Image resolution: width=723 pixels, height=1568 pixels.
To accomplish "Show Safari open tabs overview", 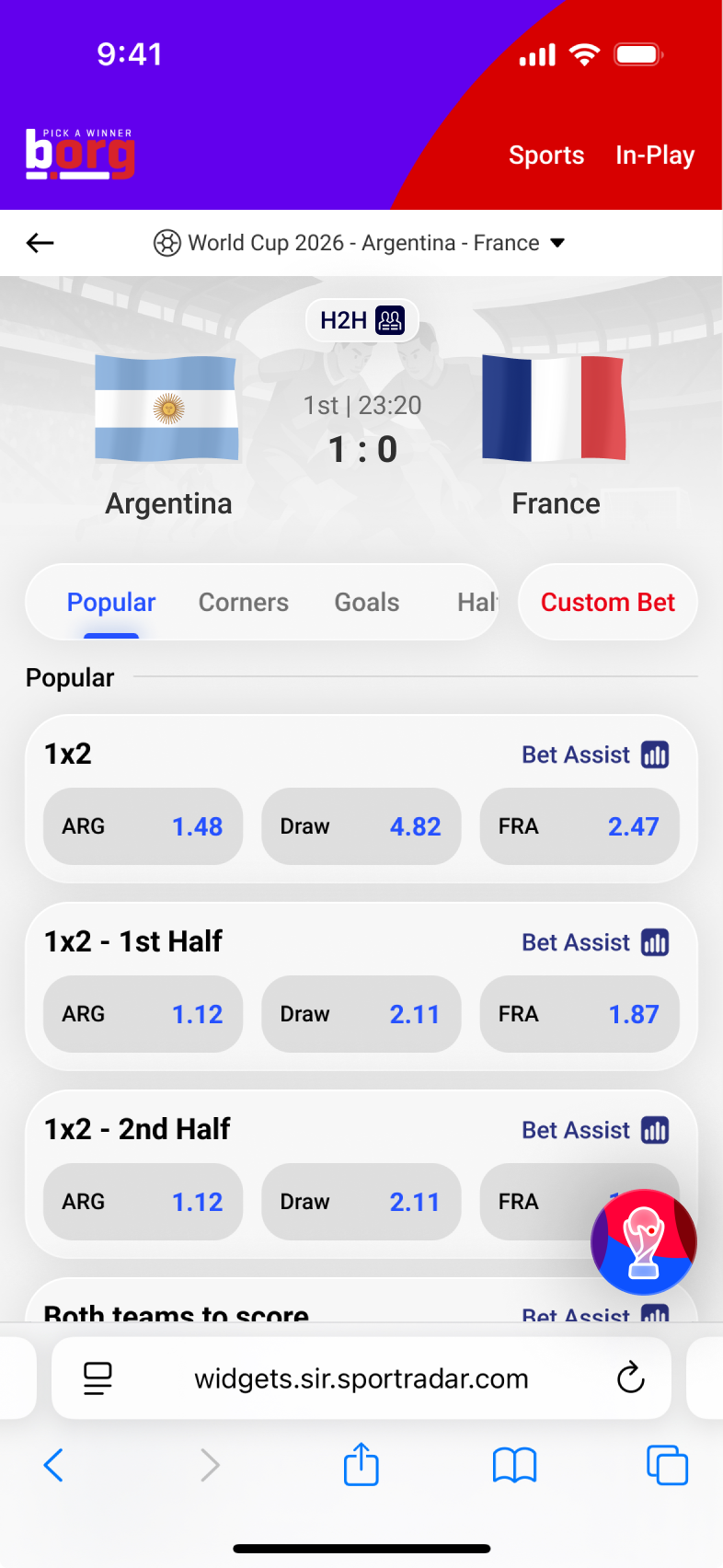I will [x=667, y=1465].
